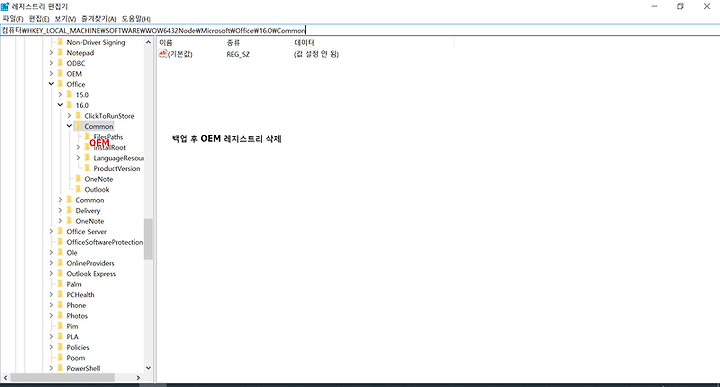This screenshot has width=720, height=387.
Task: Collapse the Office key
Action: tap(51, 84)
